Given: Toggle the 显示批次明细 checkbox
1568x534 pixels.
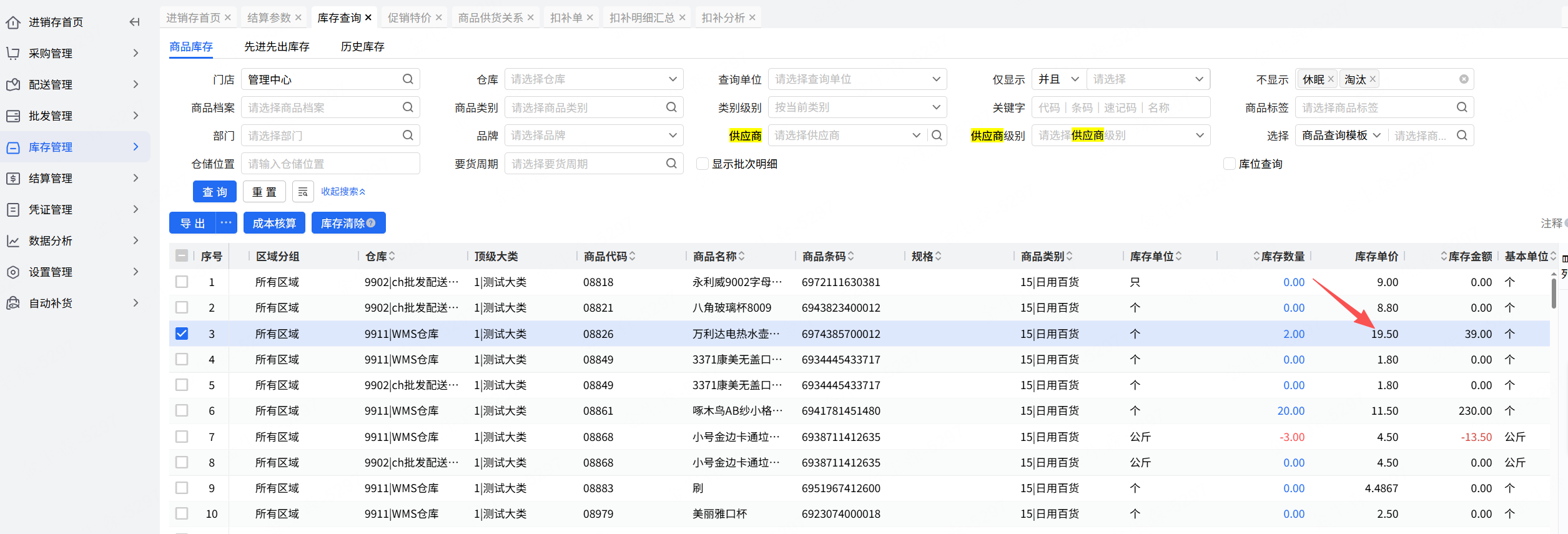Looking at the screenshot, I should pyautogui.click(x=703, y=164).
